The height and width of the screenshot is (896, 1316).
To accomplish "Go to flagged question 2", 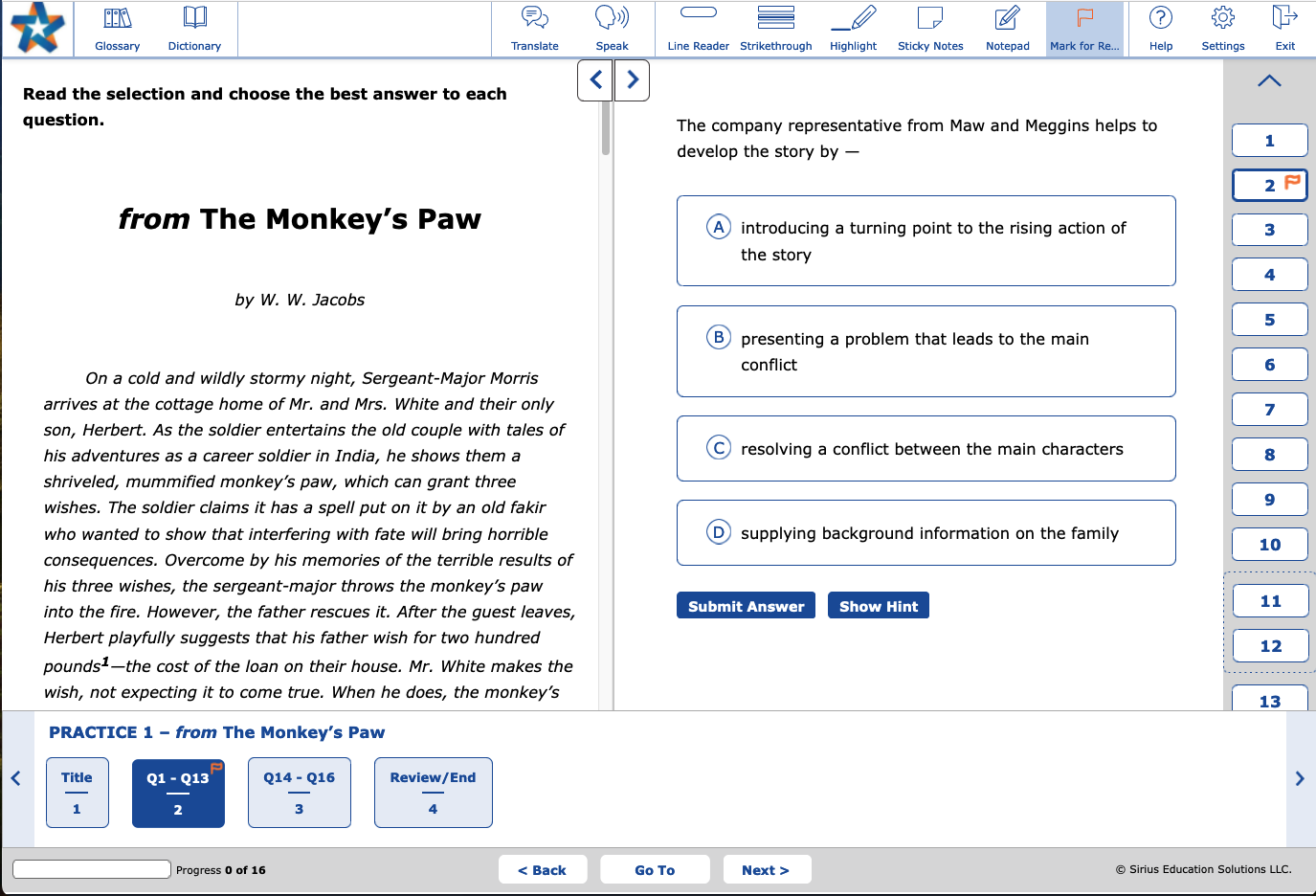I will (1269, 186).
